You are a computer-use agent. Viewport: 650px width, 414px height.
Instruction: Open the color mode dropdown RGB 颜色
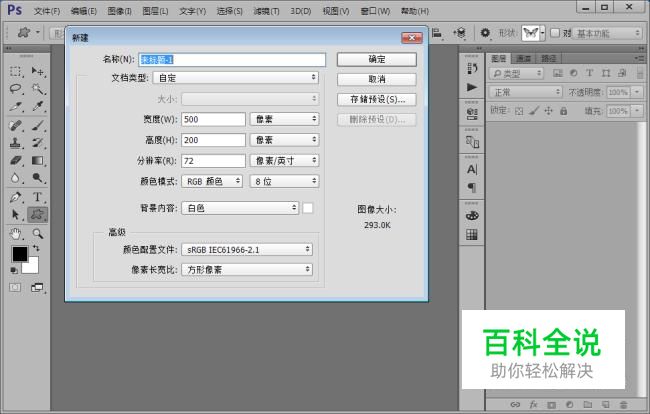212,182
